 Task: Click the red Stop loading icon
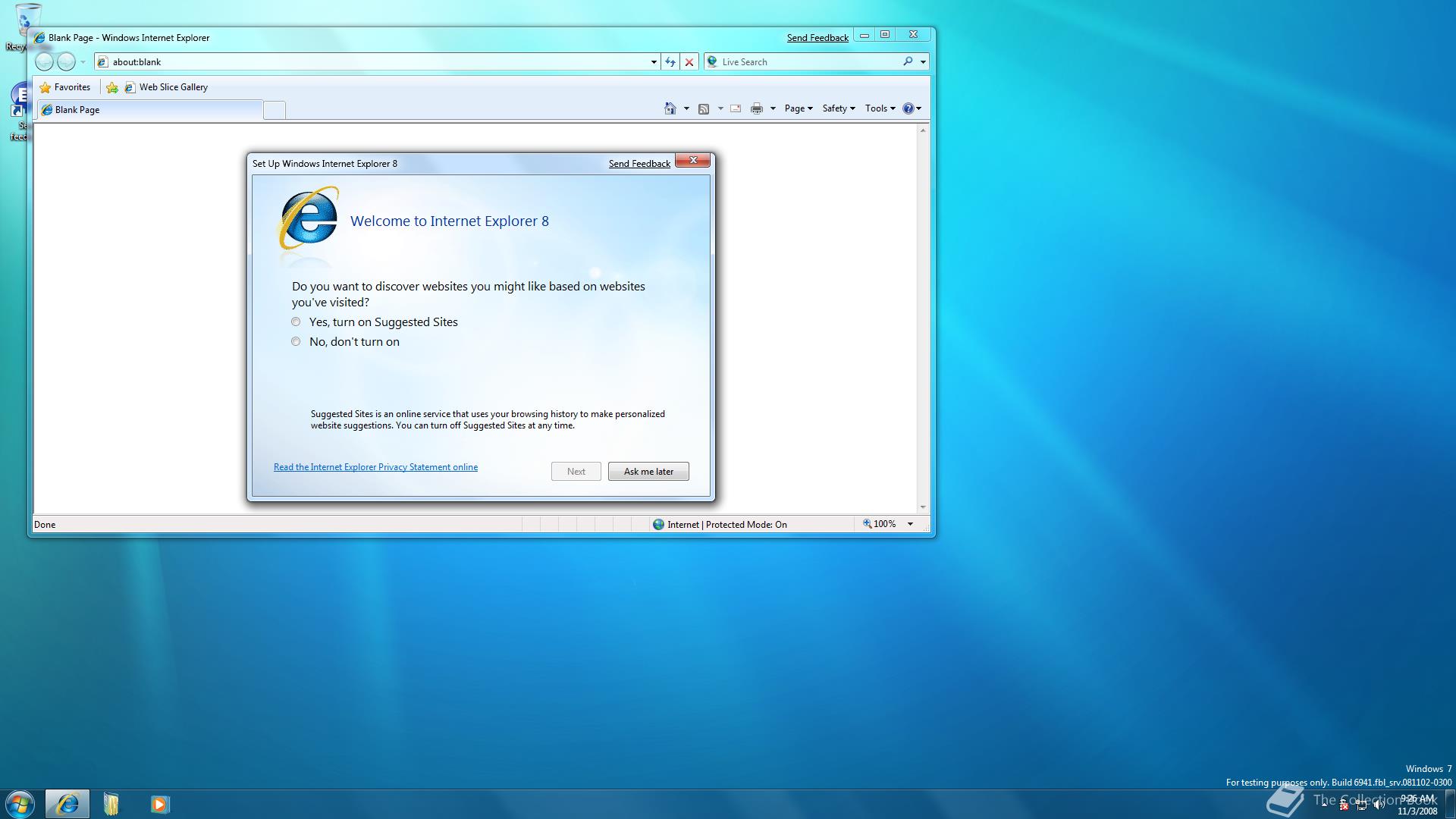(x=689, y=62)
